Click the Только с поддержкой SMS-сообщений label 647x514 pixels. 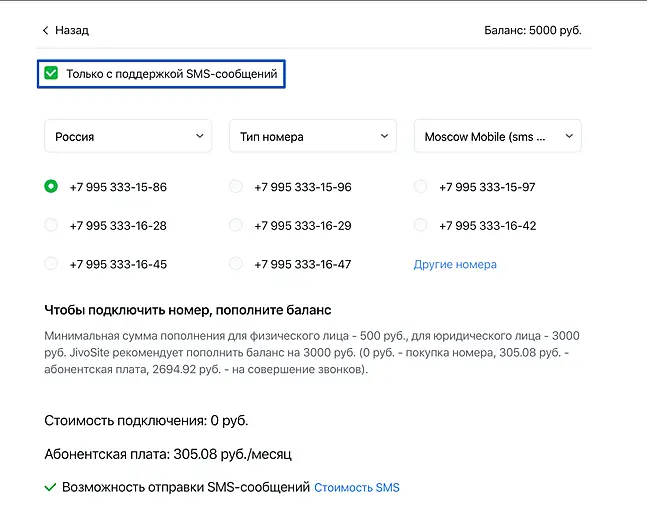tap(171, 73)
